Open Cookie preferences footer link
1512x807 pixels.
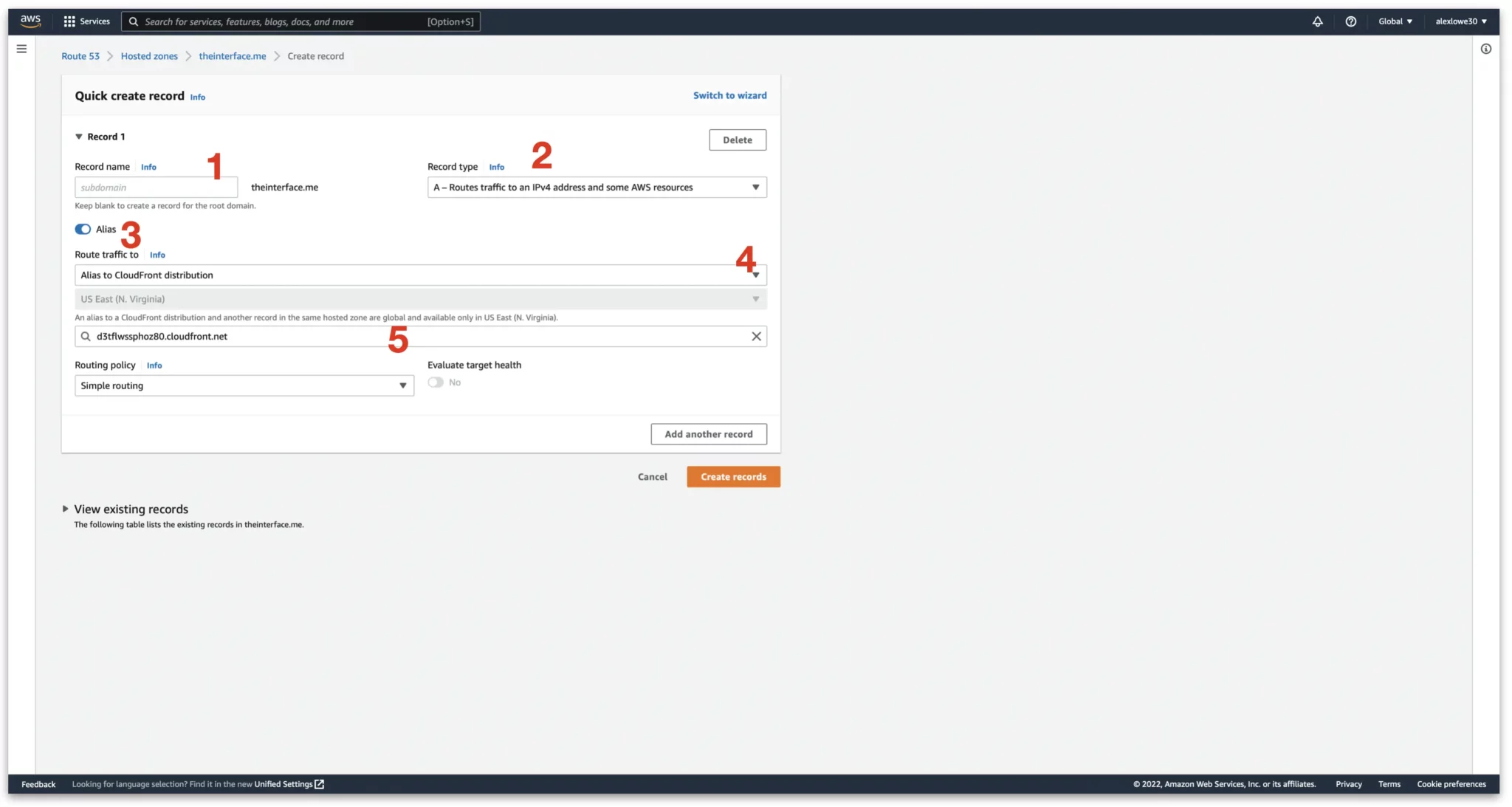pyautogui.click(x=1451, y=784)
